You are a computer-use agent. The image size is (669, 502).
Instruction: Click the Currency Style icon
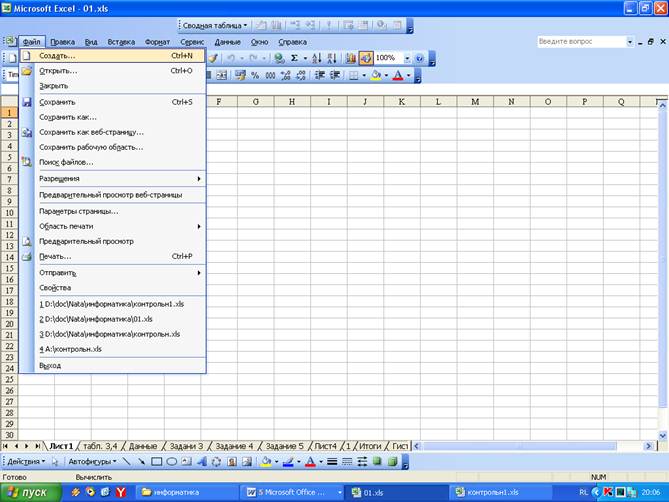tap(240, 76)
